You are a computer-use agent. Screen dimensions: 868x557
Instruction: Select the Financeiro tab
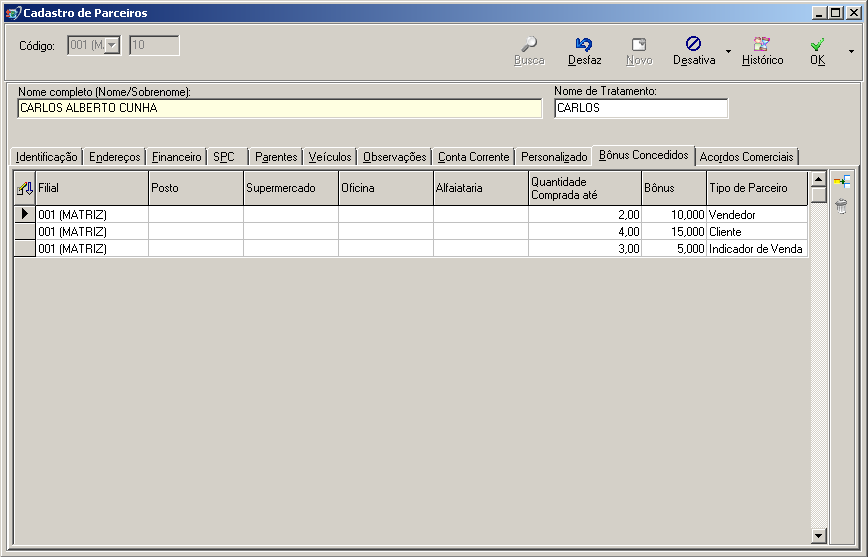point(176,157)
